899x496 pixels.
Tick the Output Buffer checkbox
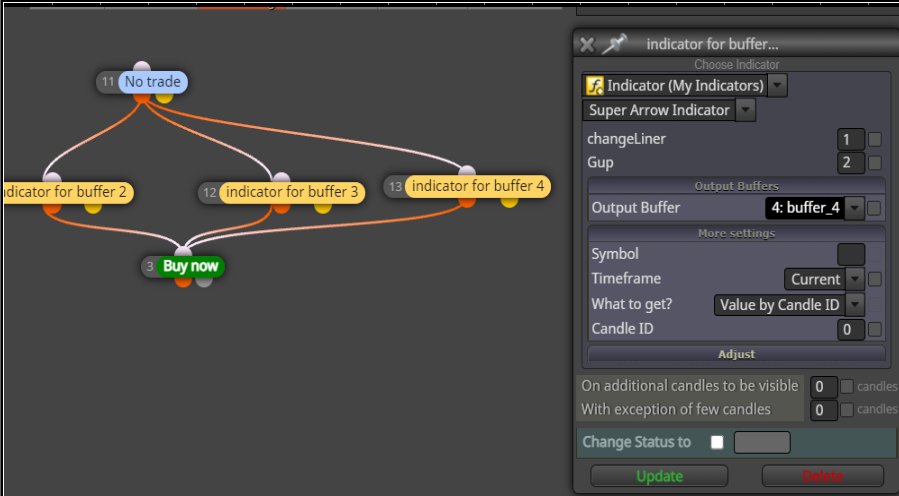(x=874, y=208)
